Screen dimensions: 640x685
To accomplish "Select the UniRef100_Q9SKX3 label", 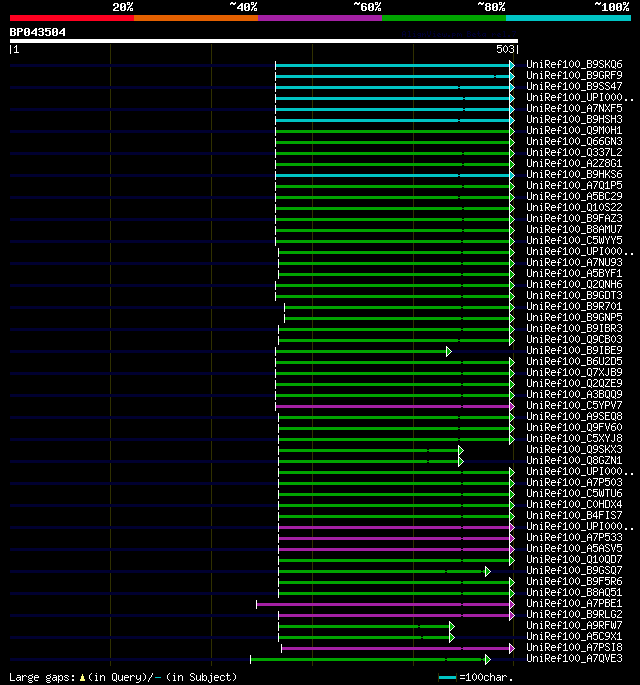I will [574, 449].
